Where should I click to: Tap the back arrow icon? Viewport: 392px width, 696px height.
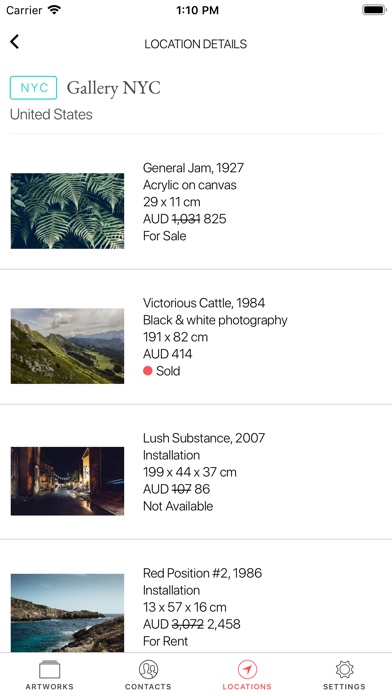[x=15, y=42]
